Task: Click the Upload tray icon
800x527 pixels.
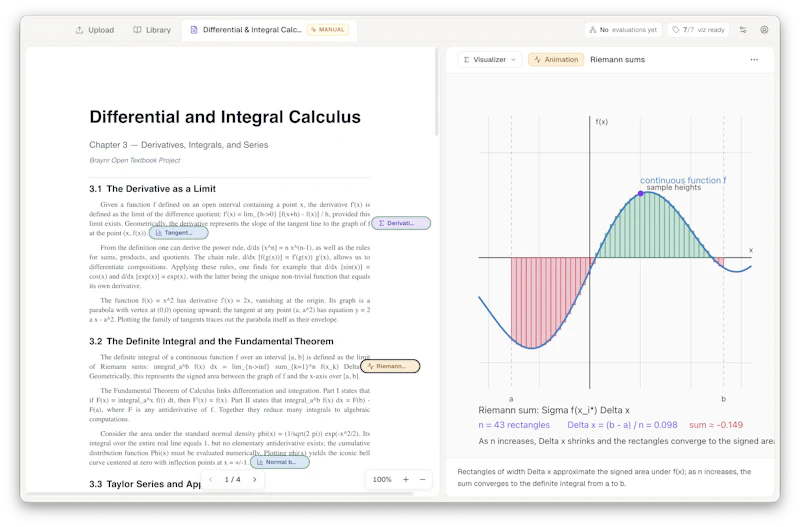Action: pyautogui.click(x=80, y=30)
